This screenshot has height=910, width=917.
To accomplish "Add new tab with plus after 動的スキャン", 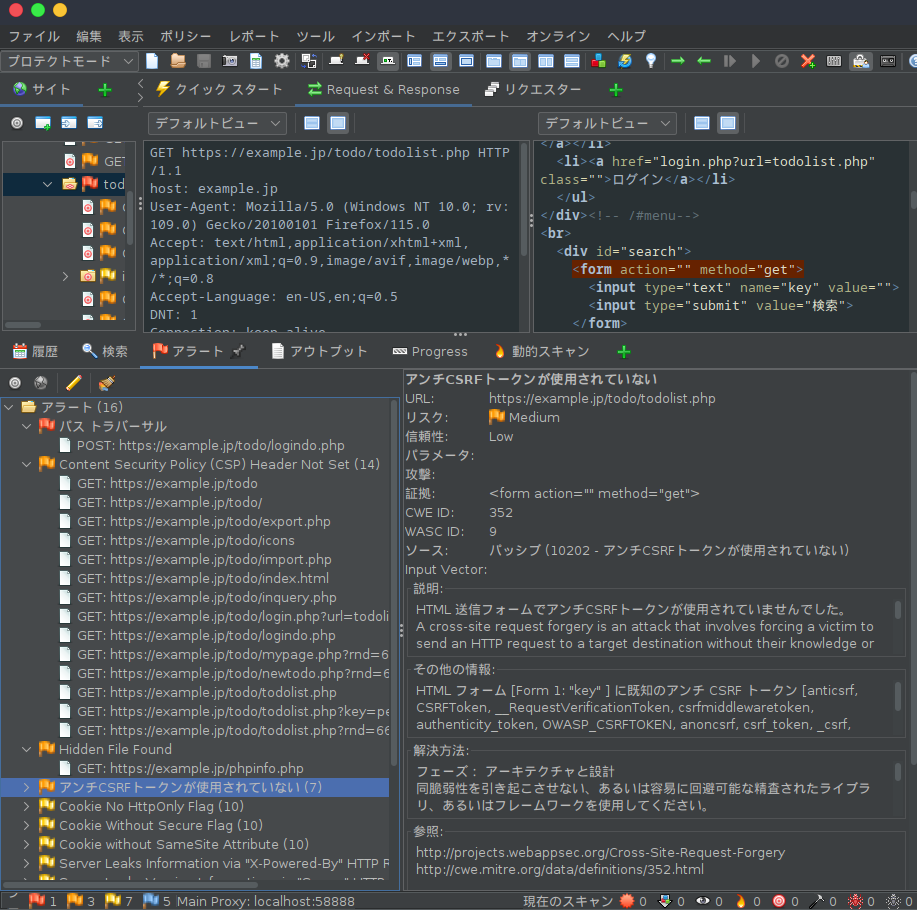I will [x=624, y=352].
